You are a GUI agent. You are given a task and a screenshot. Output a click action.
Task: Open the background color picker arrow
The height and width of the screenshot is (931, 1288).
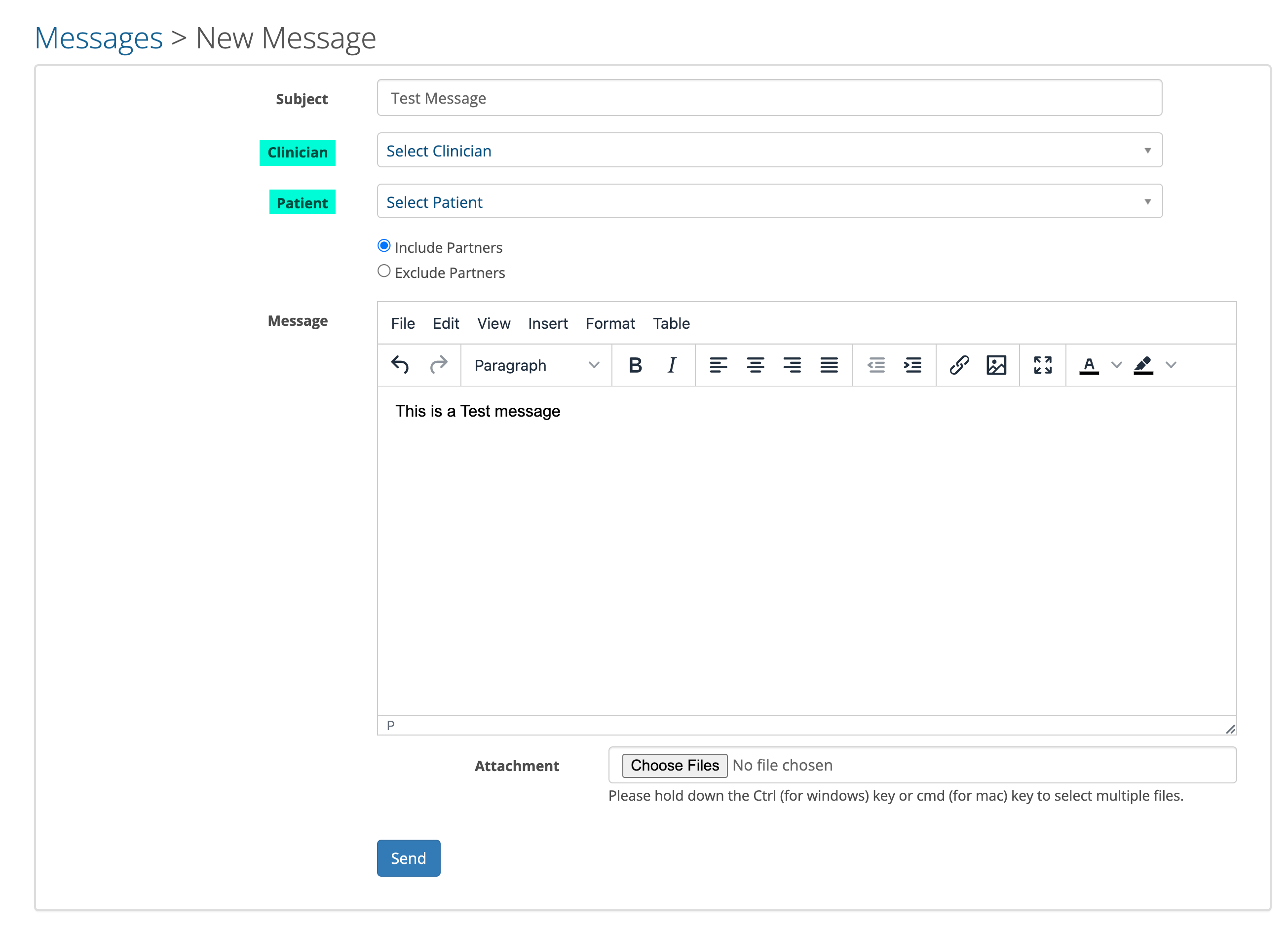tap(1171, 365)
